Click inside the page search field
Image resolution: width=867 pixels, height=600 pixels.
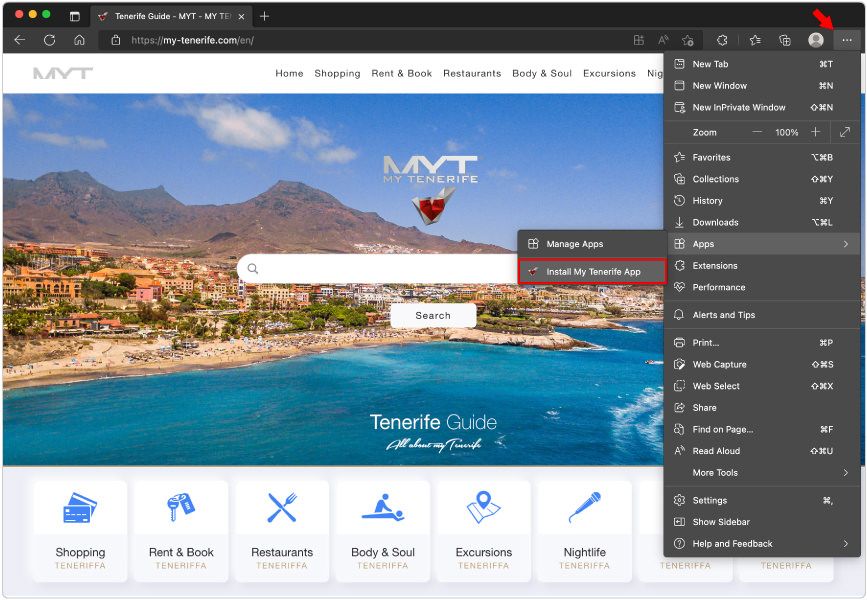click(x=380, y=269)
